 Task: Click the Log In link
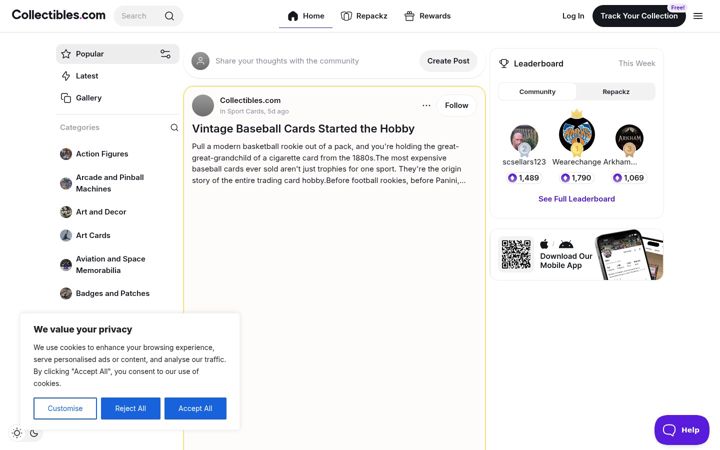click(573, 16)
